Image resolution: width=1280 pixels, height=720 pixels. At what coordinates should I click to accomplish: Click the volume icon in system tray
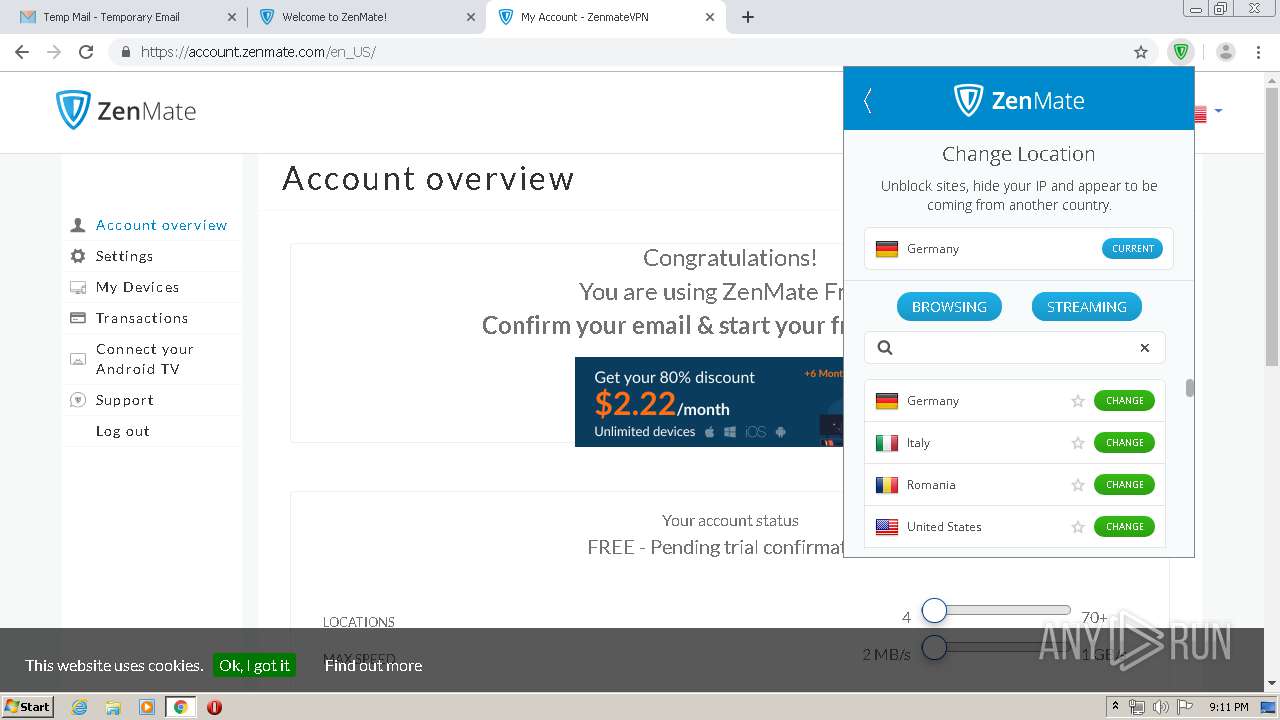[x=1160, y=707]
